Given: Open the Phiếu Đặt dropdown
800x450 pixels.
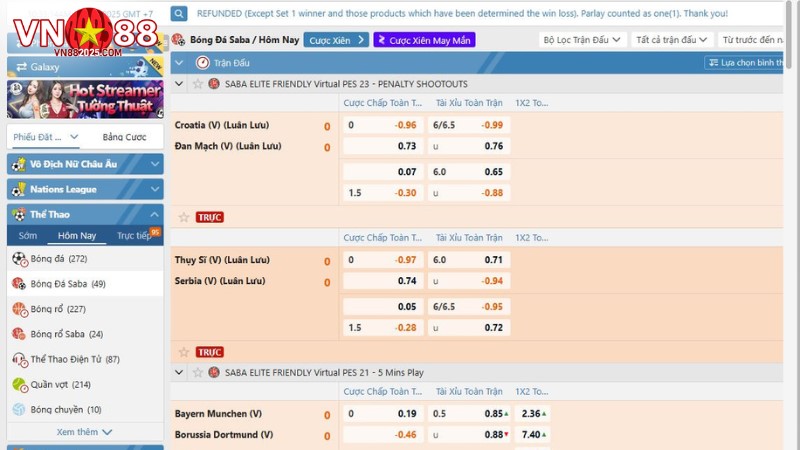Looking at the screenshot, I should [45, 137].
